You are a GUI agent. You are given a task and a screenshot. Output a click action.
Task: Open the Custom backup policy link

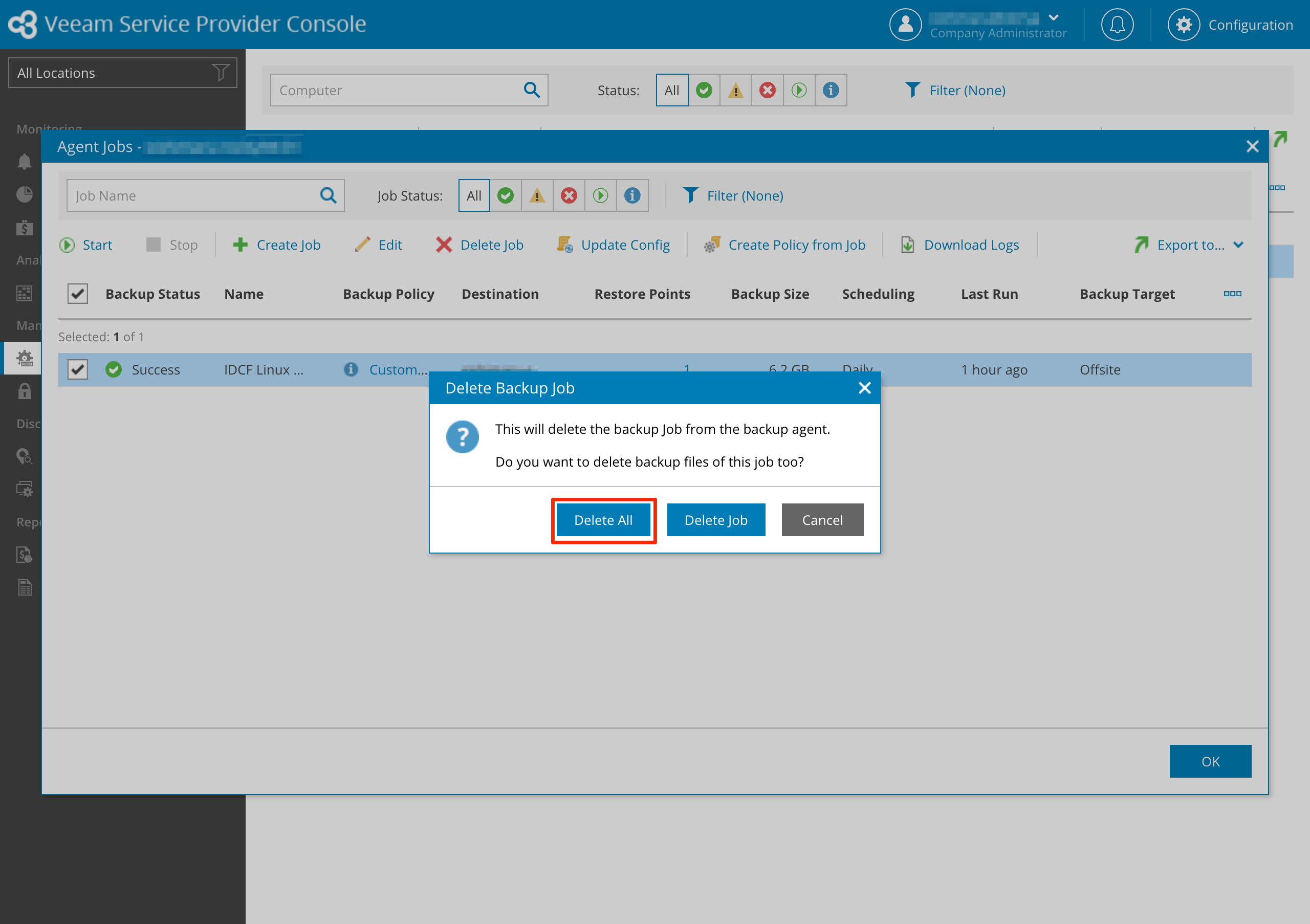[x=398, y=369]
